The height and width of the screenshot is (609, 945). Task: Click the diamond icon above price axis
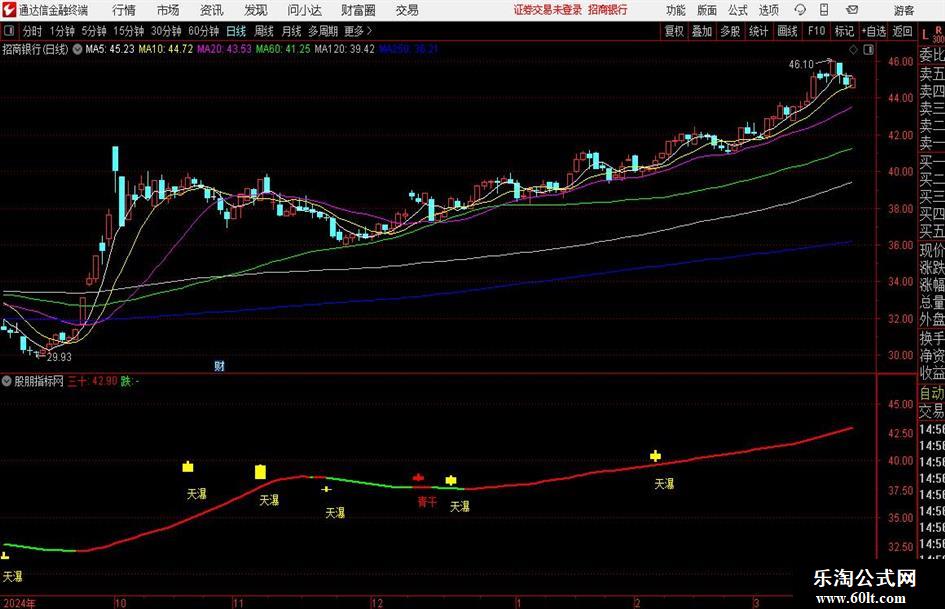(853, 50)
